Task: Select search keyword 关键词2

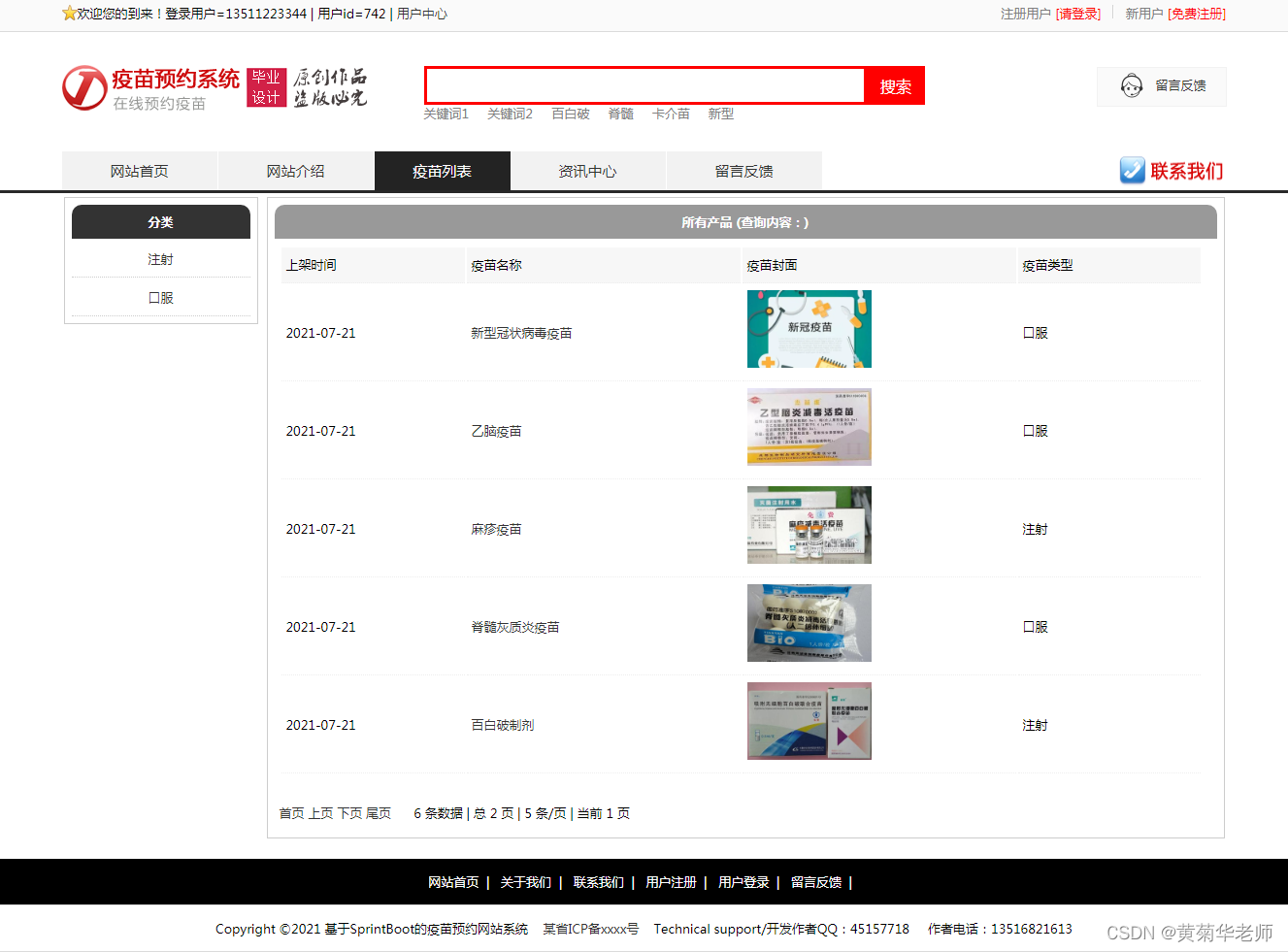Action: coord(511,114)
